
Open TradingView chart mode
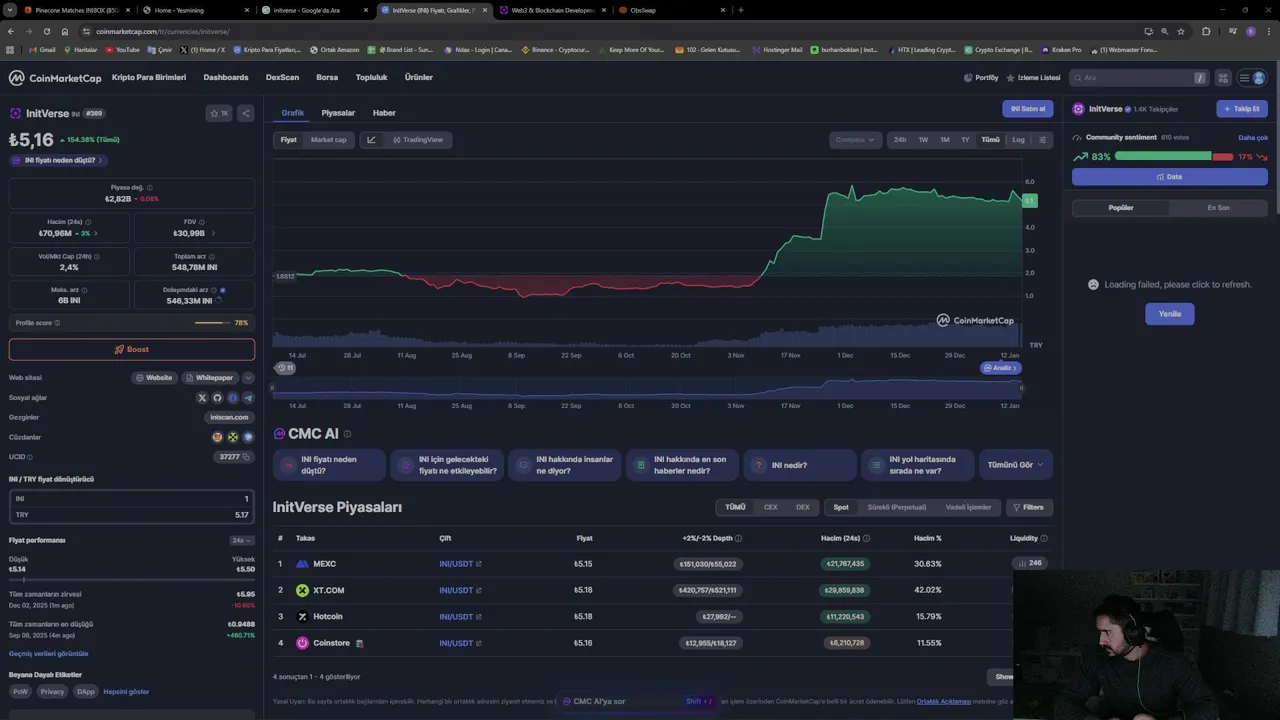418,140
